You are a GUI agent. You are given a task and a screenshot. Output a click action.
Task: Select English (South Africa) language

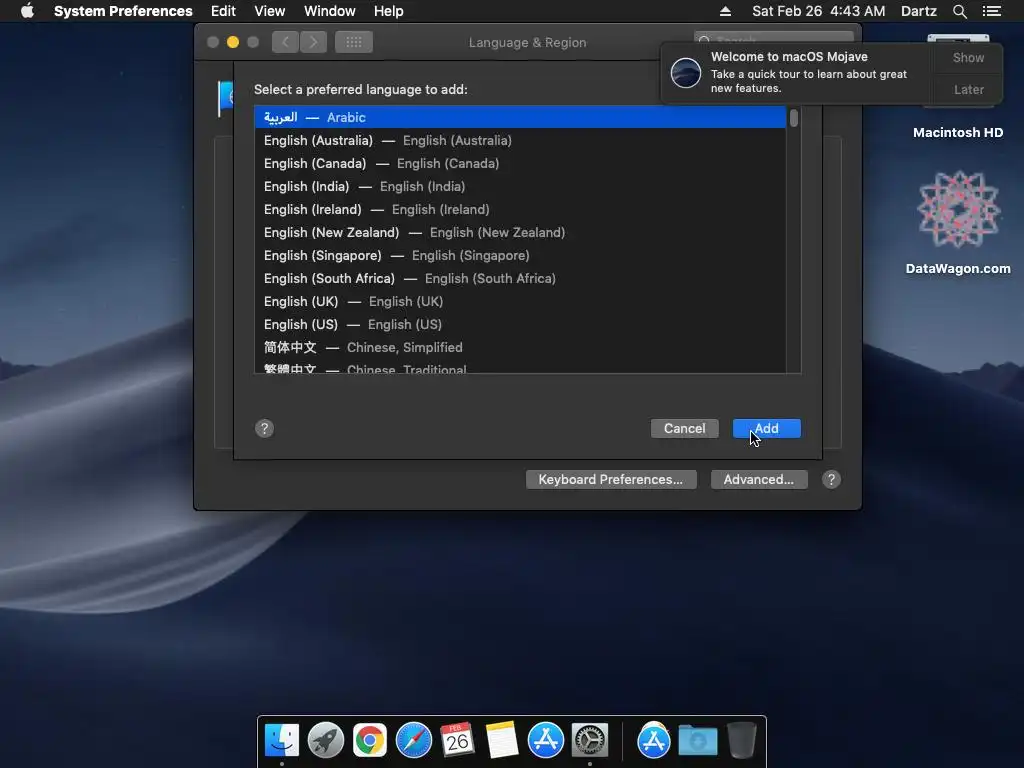click(520, 278)
